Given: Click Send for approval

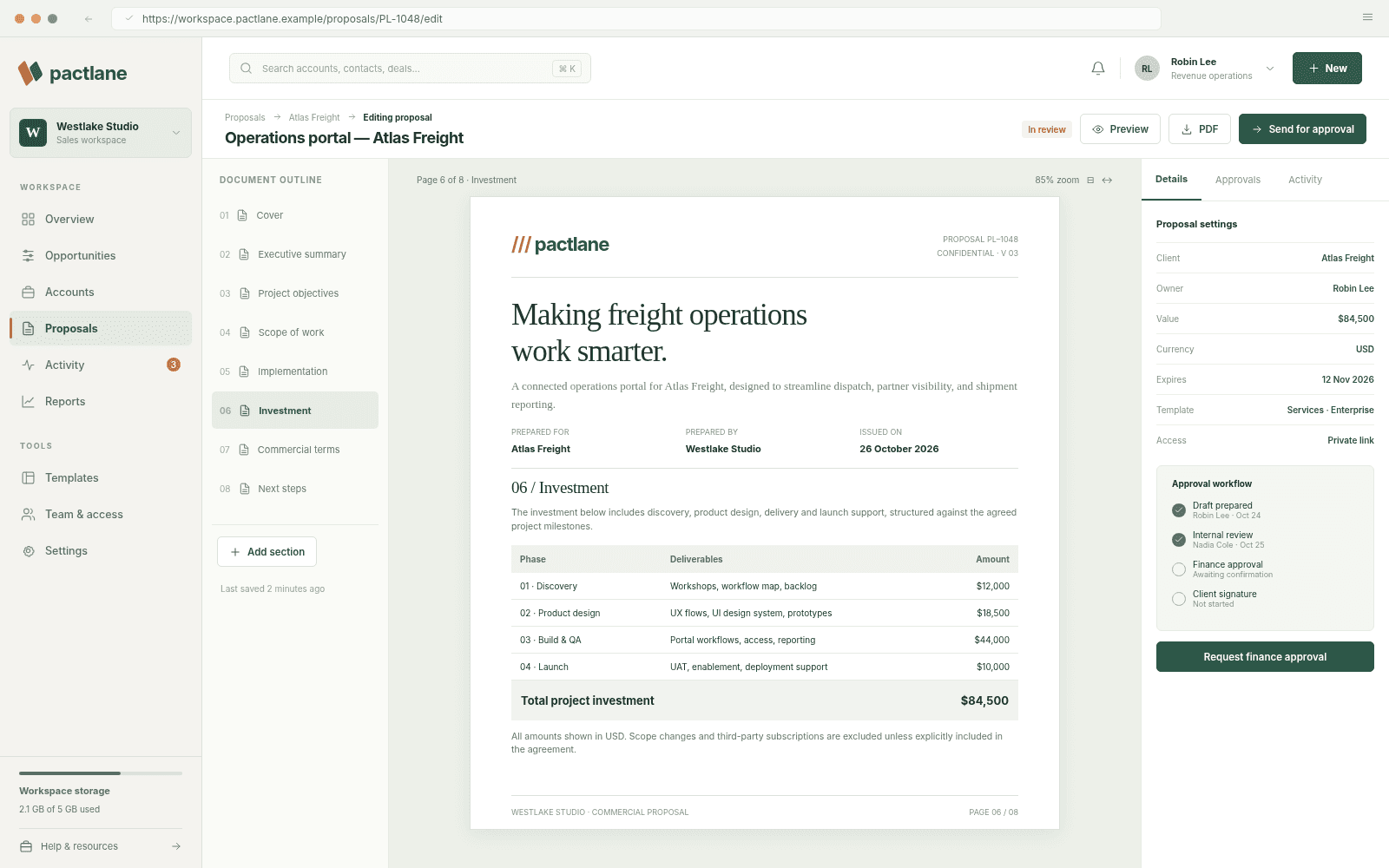Looking at the screenshot, I should (1302, 129).
